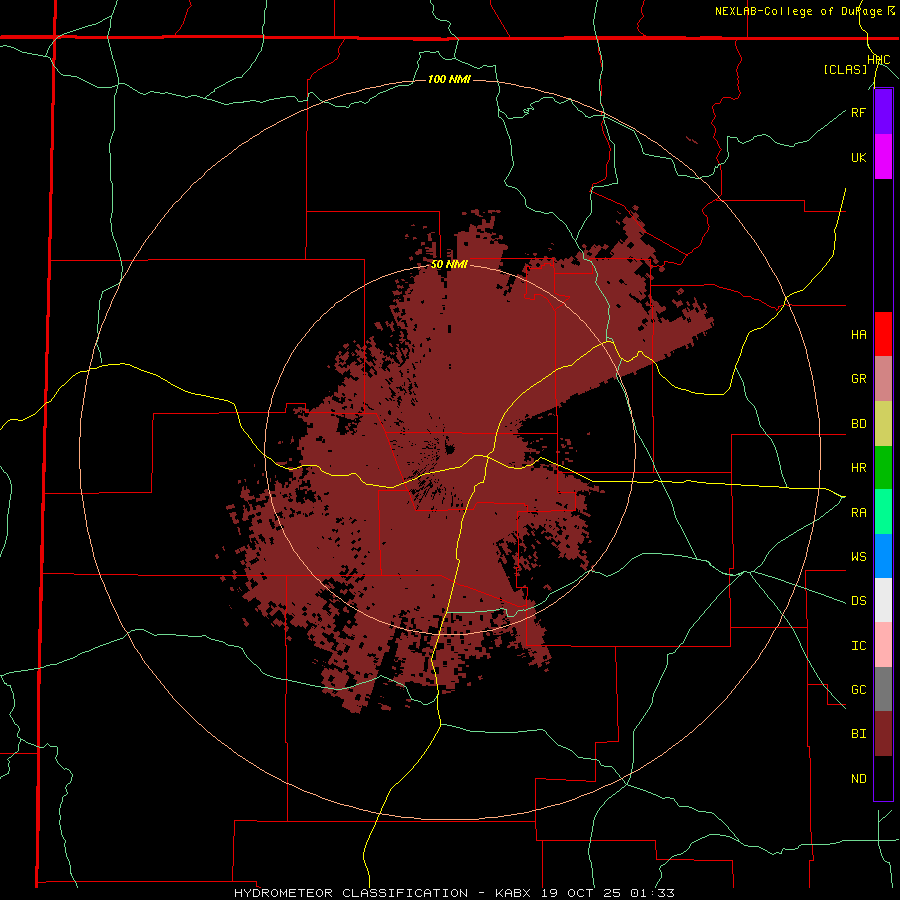Click the DS legend label text
Image resolution: width=900 pixels, height=900 pixels.
tap(858, 601)
